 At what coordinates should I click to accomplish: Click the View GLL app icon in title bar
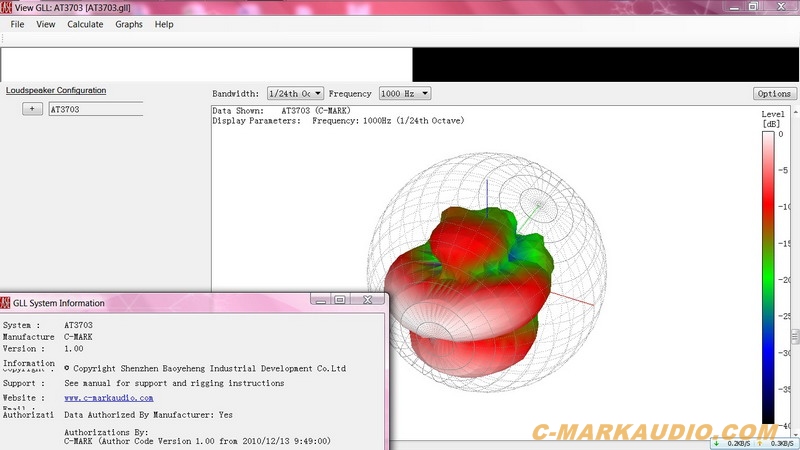pos(8,7)
